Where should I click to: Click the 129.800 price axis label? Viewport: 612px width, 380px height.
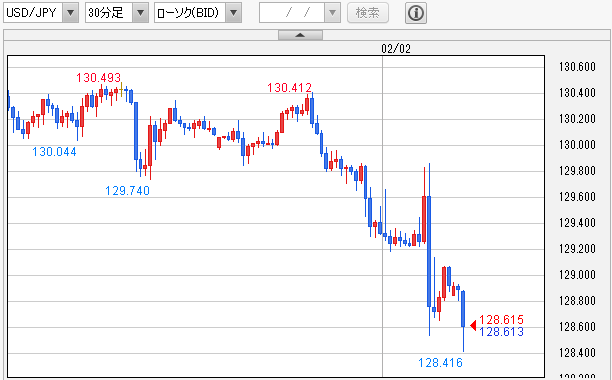coord(577,171)
